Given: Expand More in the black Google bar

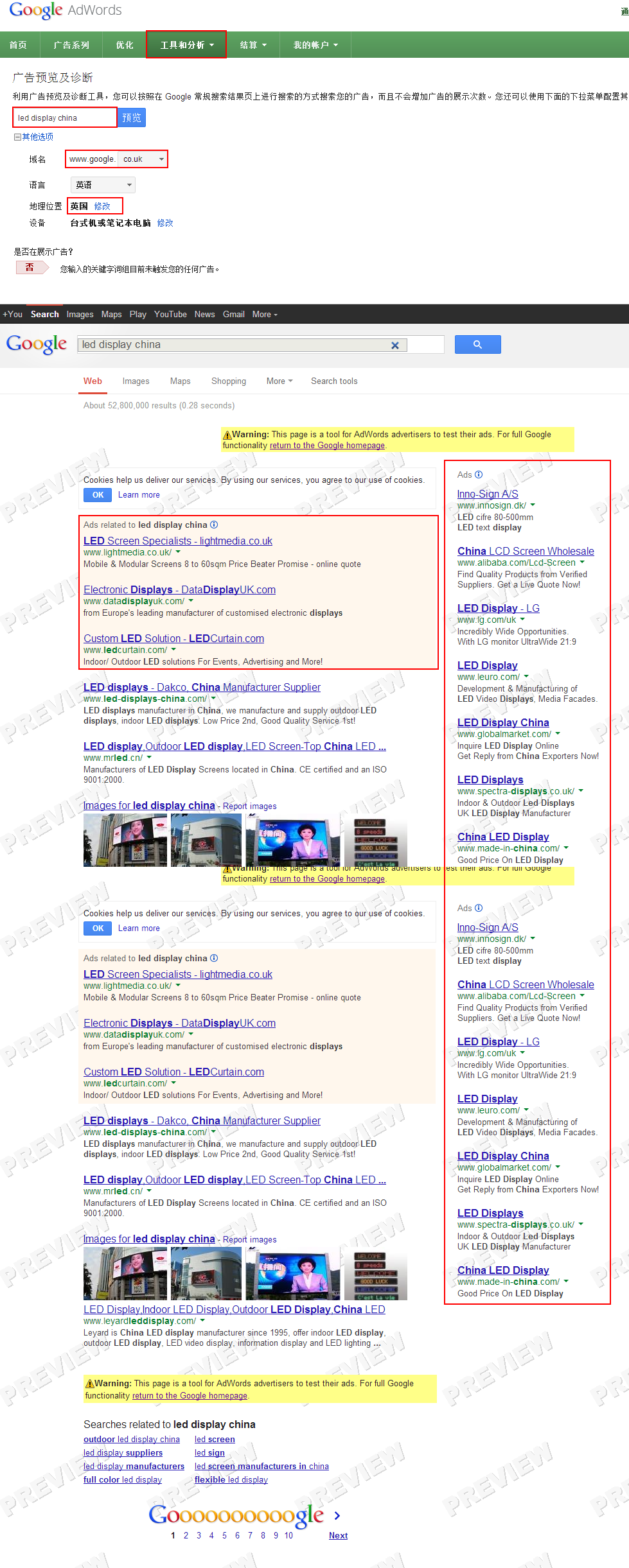Looking at the screenshot, I should pyautogui.click(x=265, y=314).
